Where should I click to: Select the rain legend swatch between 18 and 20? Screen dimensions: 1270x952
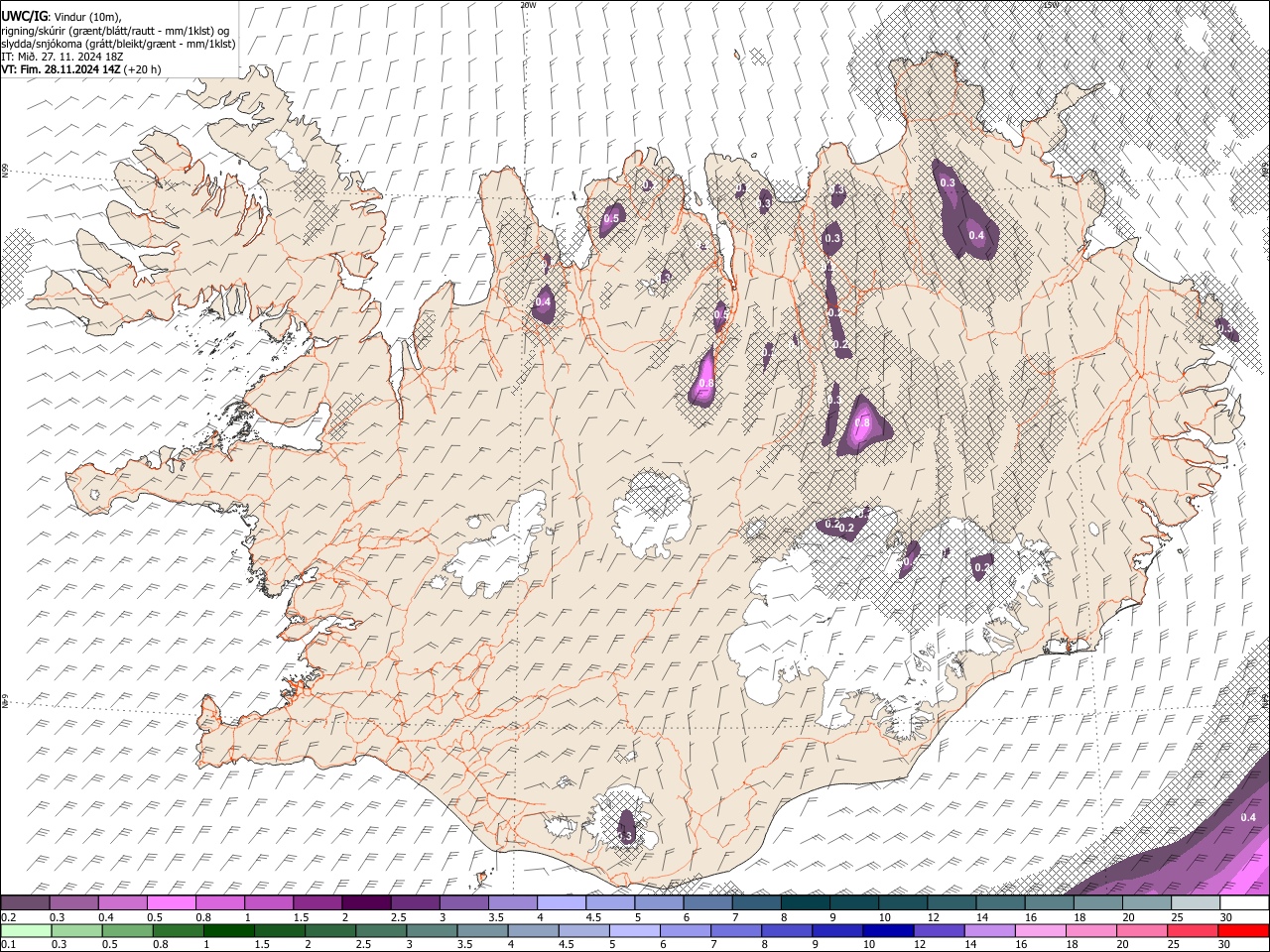click(1089, 931)
